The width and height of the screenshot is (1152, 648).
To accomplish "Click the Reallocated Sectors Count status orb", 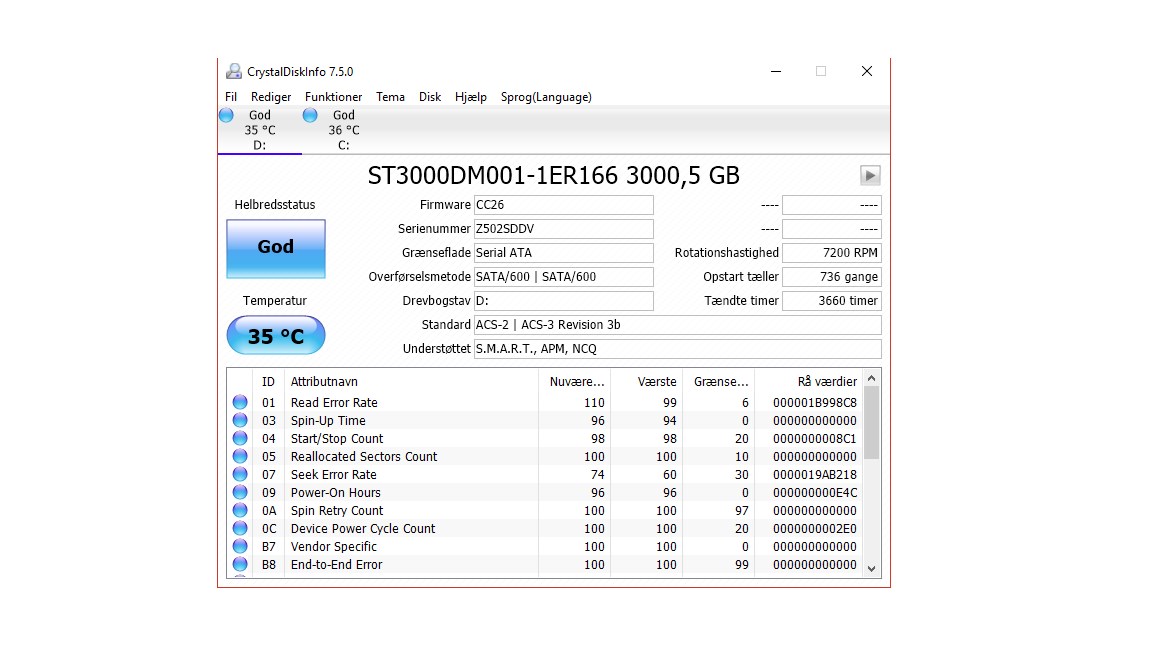I will click(x=240, y=456).
